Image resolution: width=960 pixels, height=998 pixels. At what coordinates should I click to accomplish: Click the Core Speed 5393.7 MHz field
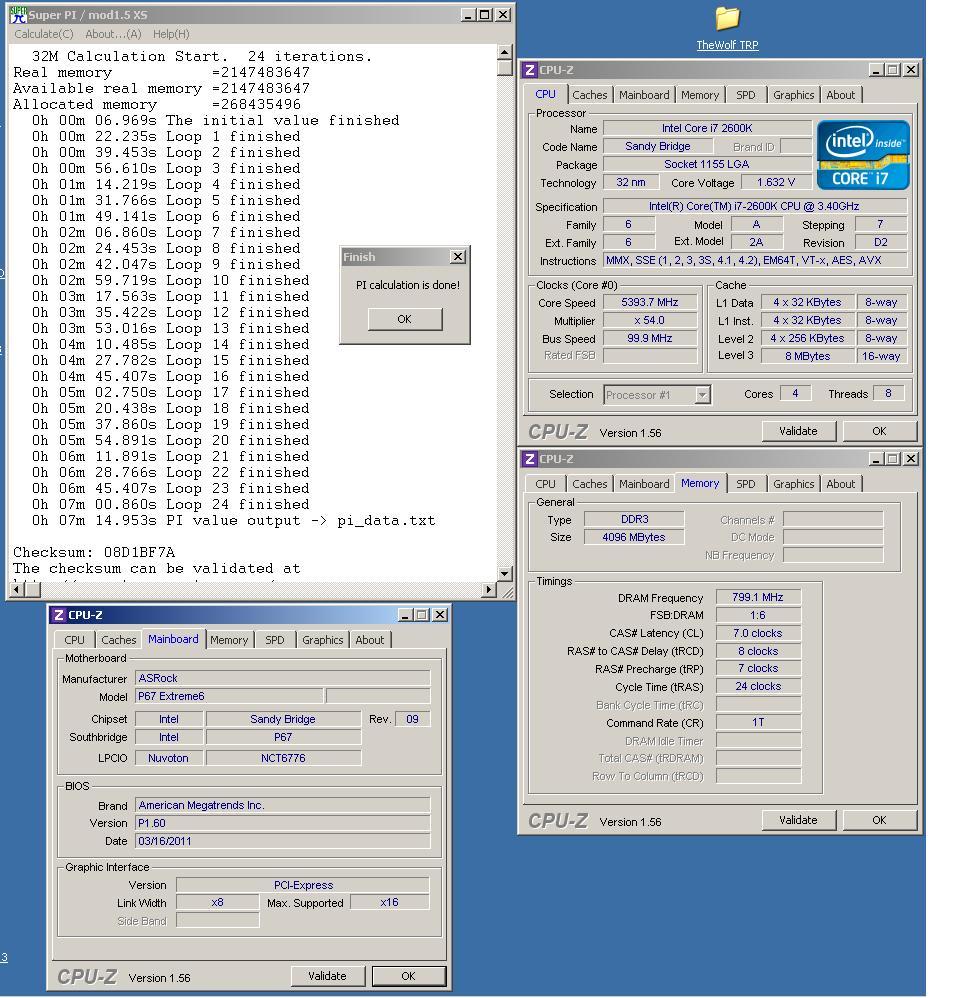[x=649, y=302]
